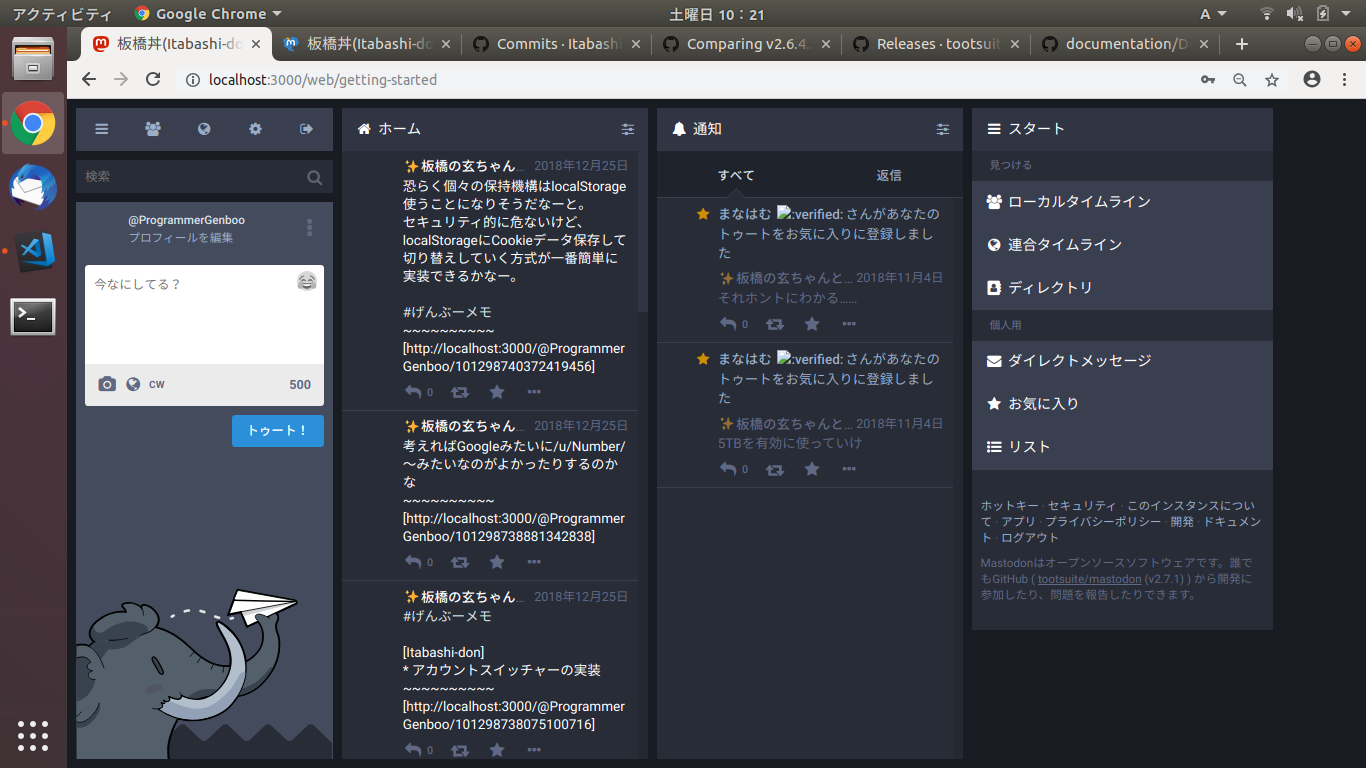
Task: Change post privacy with globe icon
Action: click(x=133, y=384)
